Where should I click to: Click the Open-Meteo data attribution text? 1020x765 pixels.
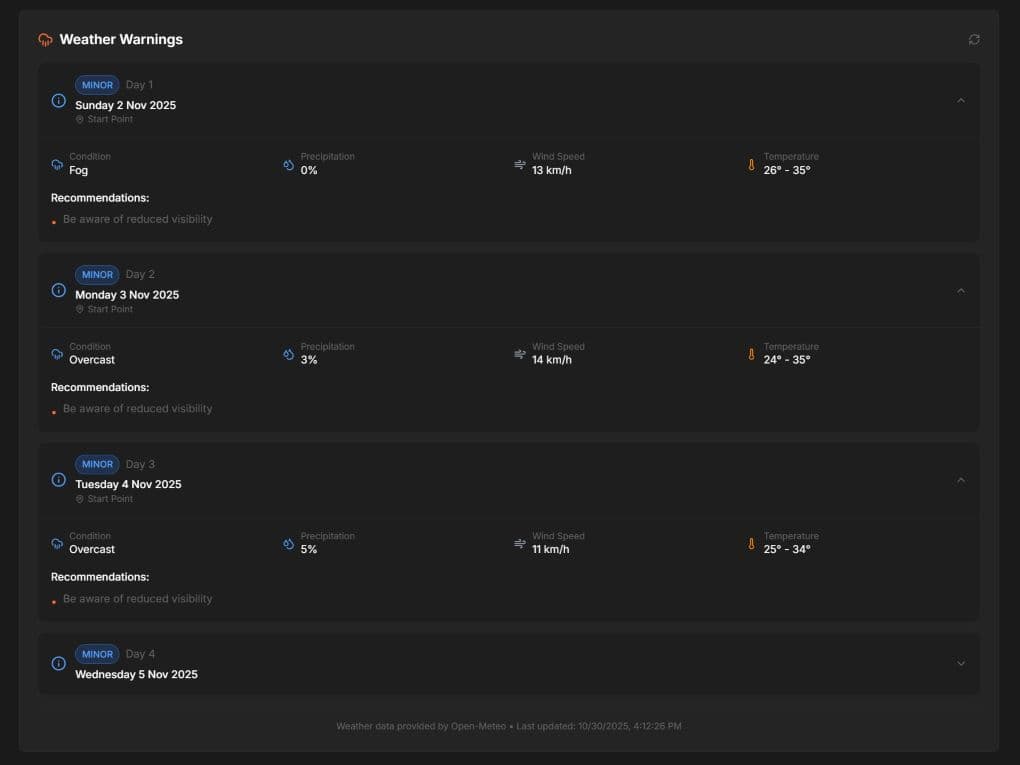click(x=508, y=726)
